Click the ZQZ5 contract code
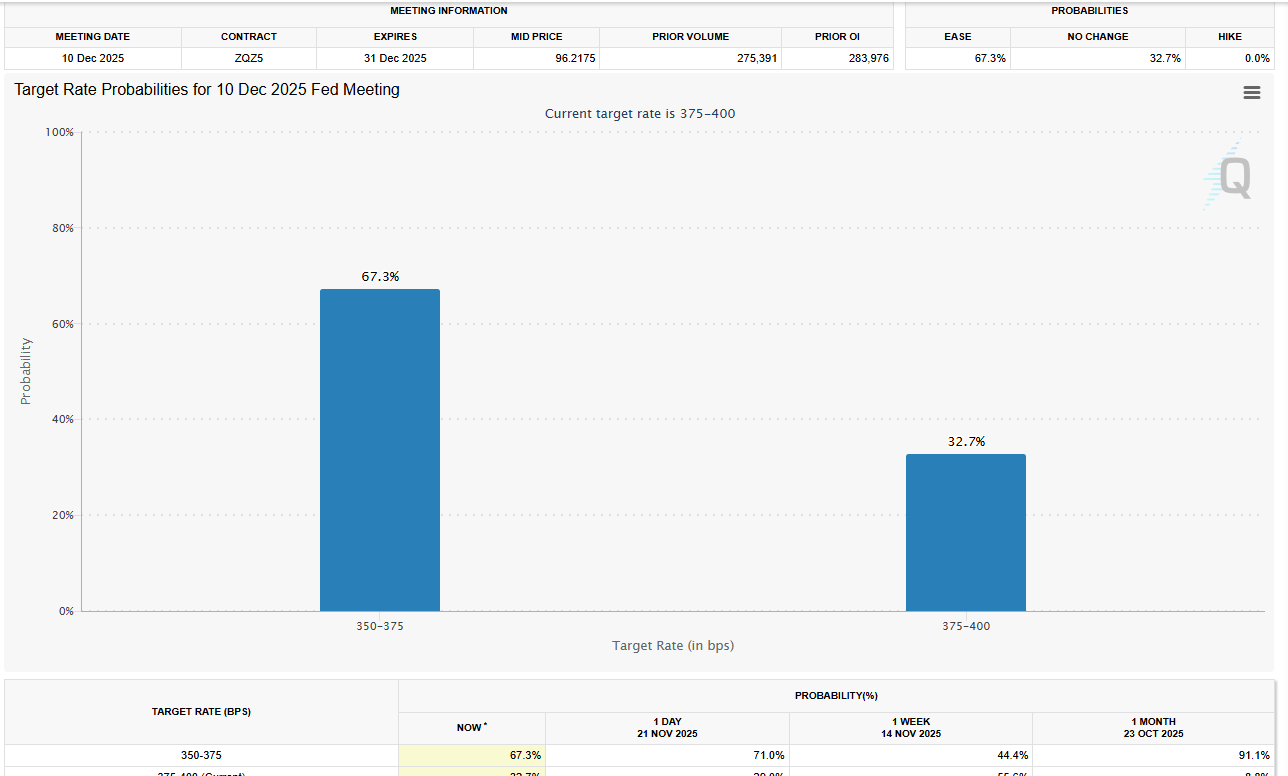Image resolution: width=1288 pixels, height=776 pixels. 248,58
